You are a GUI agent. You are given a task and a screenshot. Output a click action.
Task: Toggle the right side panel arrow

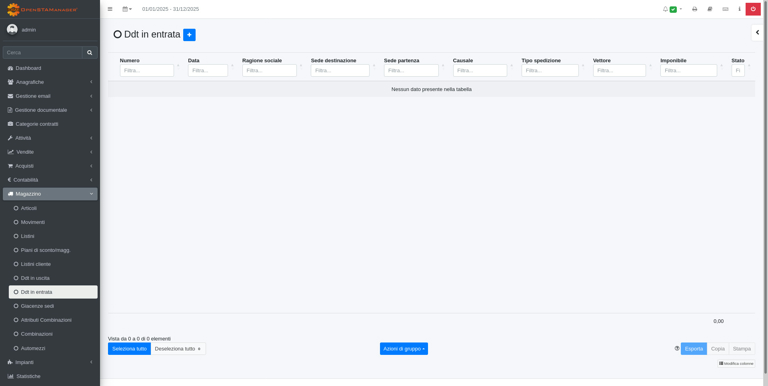coord(758,32)
